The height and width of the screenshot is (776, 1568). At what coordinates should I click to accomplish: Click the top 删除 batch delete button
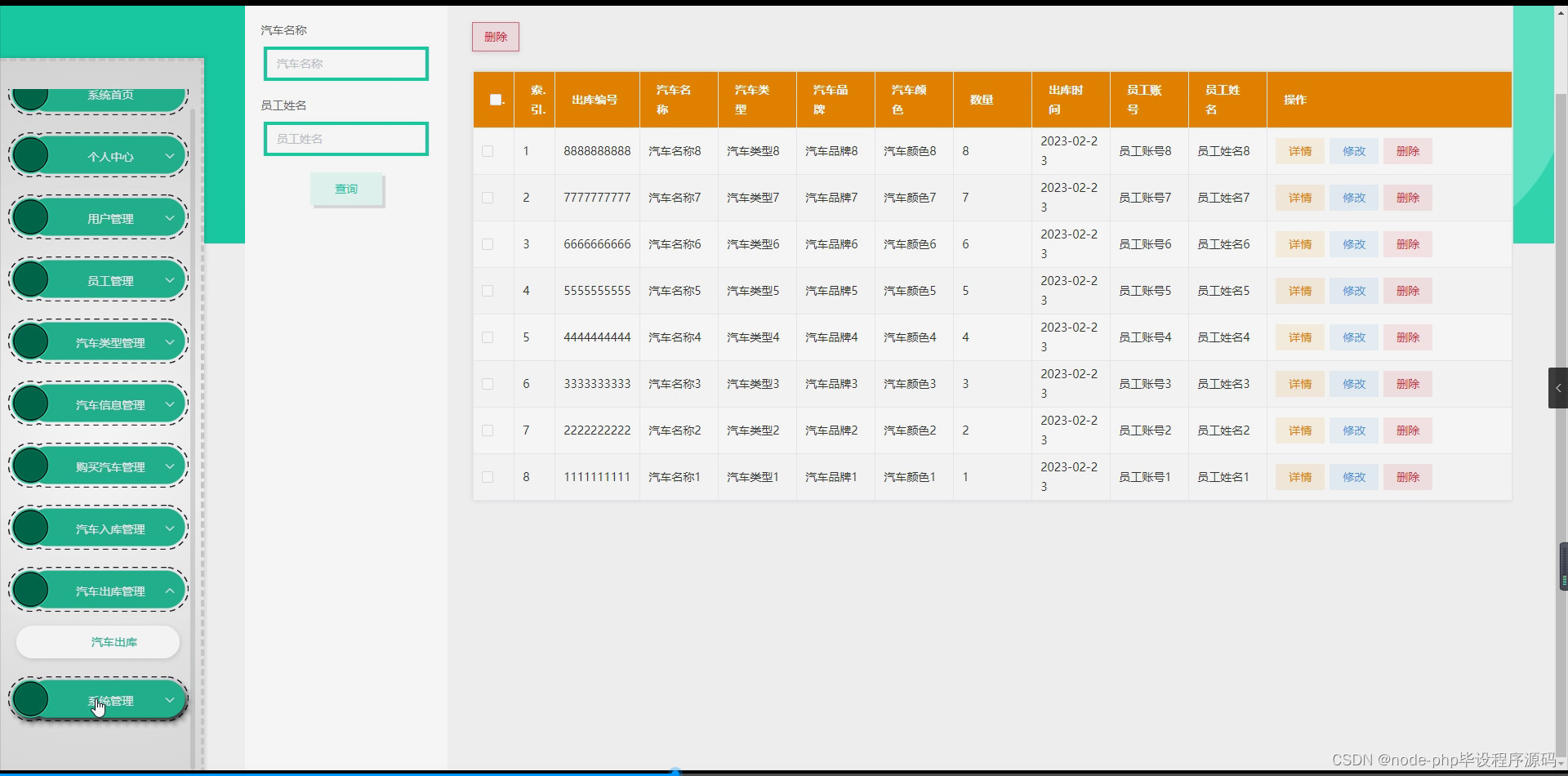point(495,36)
